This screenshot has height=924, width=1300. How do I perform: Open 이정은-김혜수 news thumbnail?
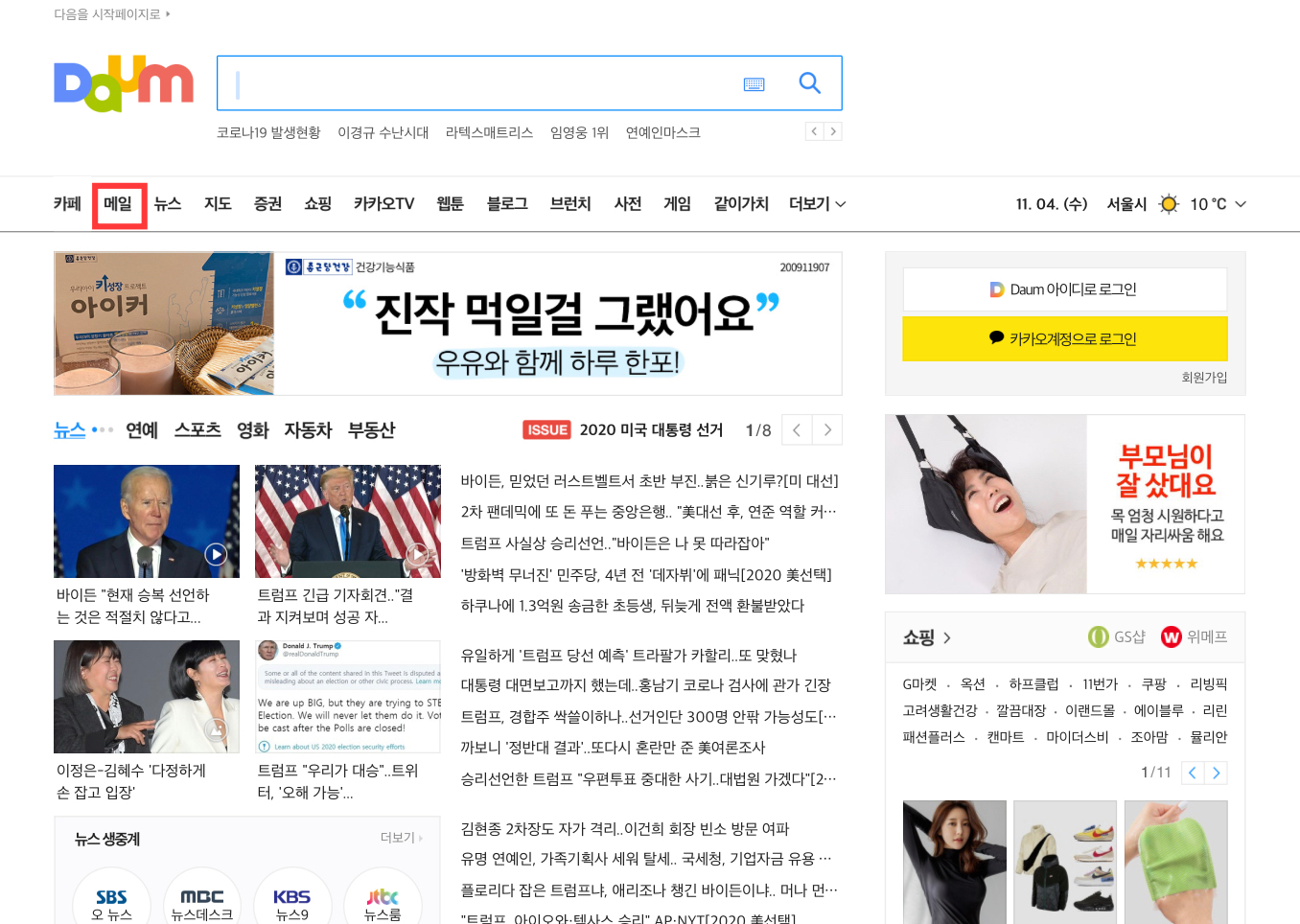147,697
